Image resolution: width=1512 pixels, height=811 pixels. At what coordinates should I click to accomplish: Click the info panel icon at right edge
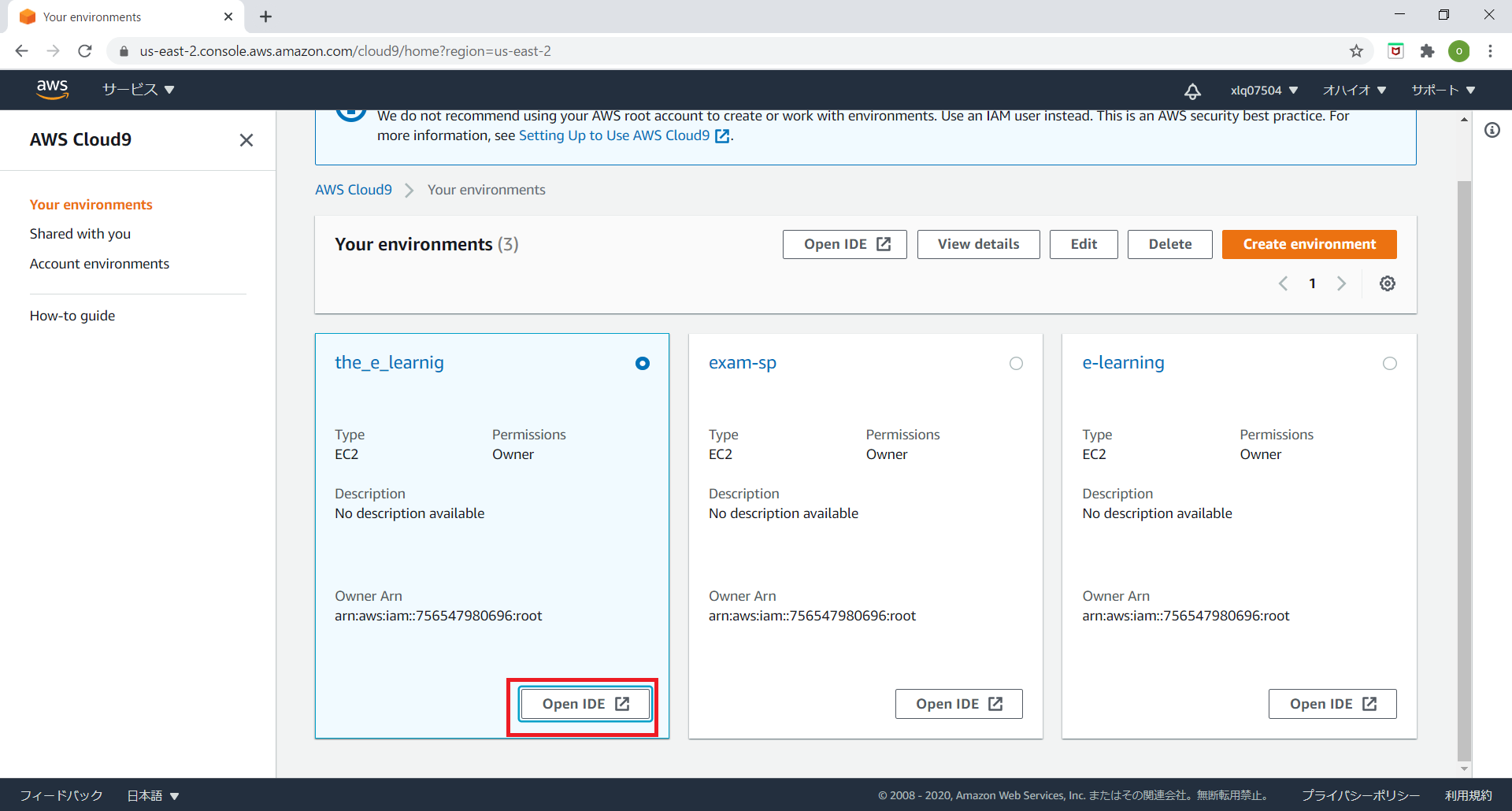tap(1492, 130)
